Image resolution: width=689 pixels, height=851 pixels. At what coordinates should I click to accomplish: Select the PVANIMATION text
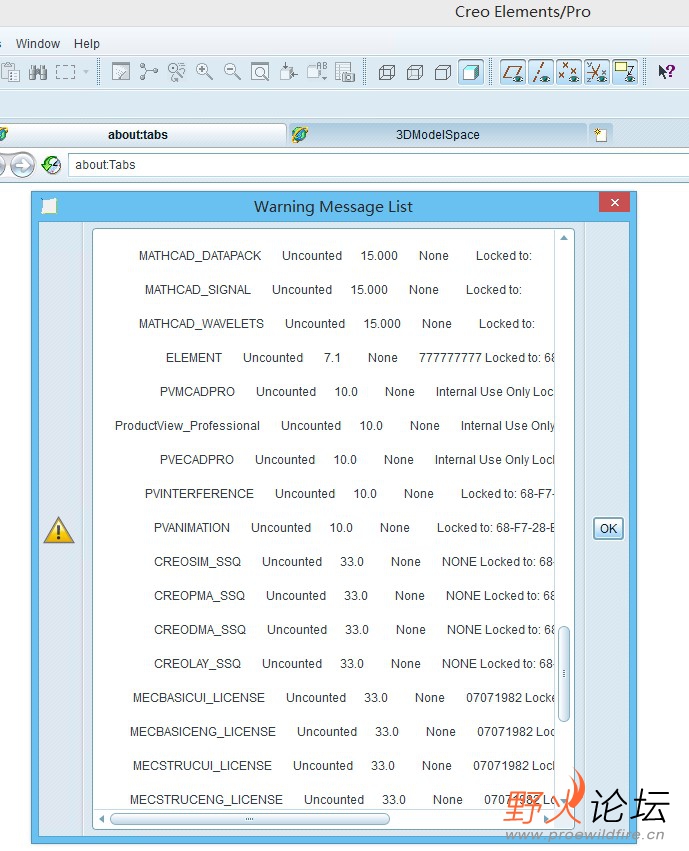tap(192, 528)
